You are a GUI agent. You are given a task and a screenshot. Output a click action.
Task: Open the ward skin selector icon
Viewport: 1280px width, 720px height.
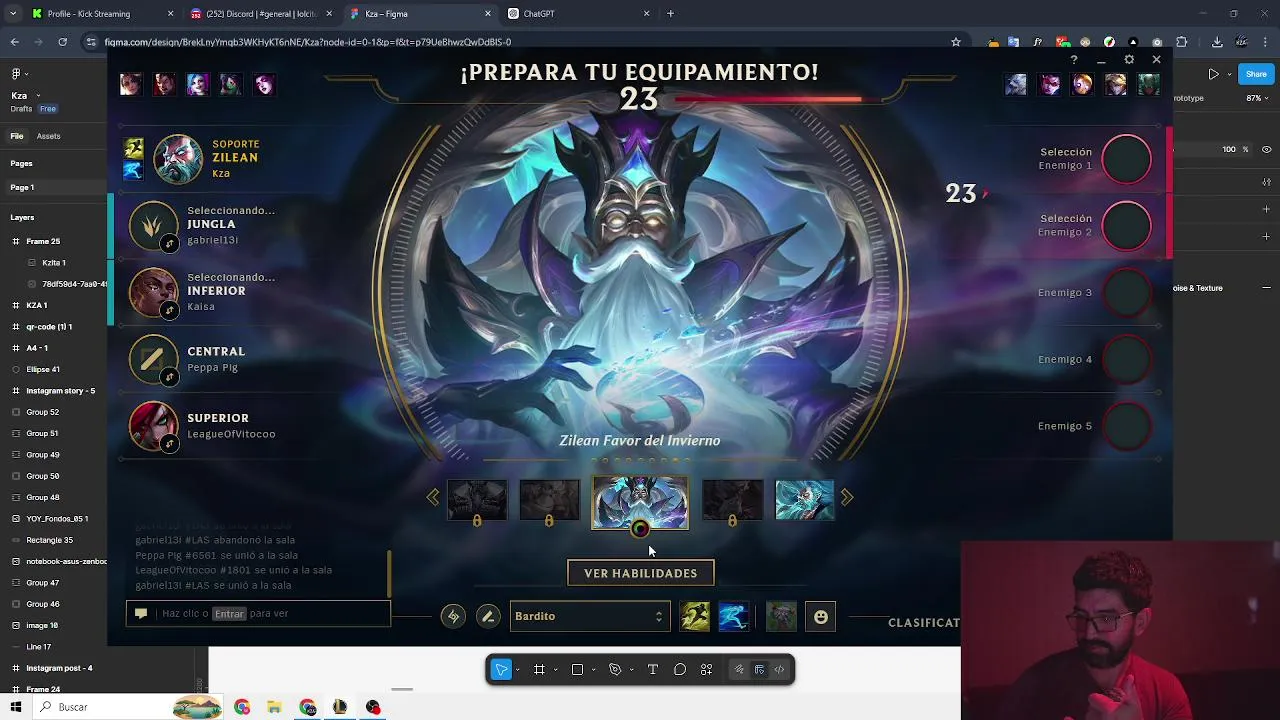click(x=781, y=616)
